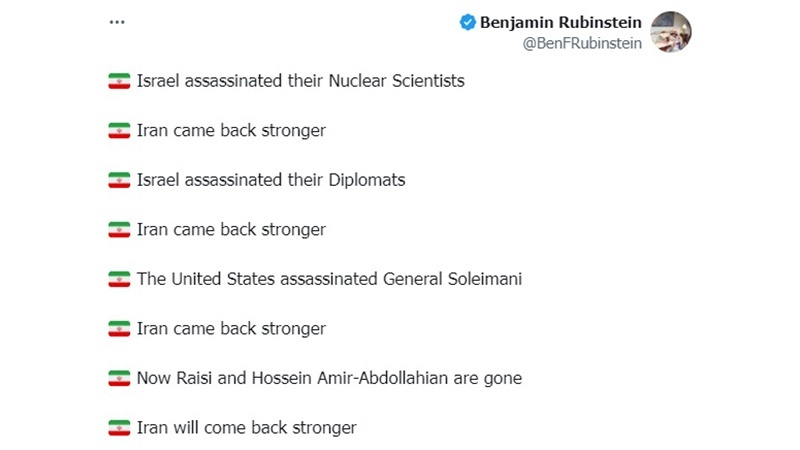Open the three-dot more options menu
The height and width of the screenshot is (450, 800).
[x=117, y=22]
